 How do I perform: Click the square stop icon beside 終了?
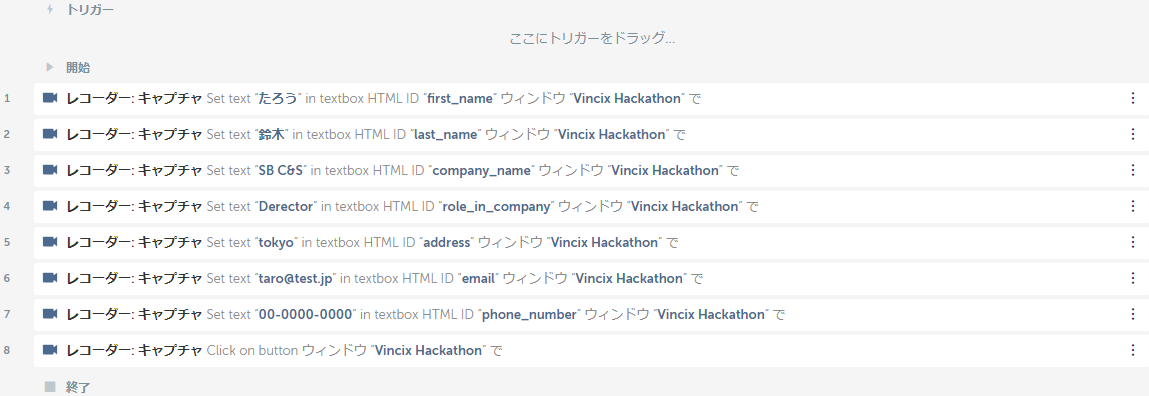pos(50,386)
